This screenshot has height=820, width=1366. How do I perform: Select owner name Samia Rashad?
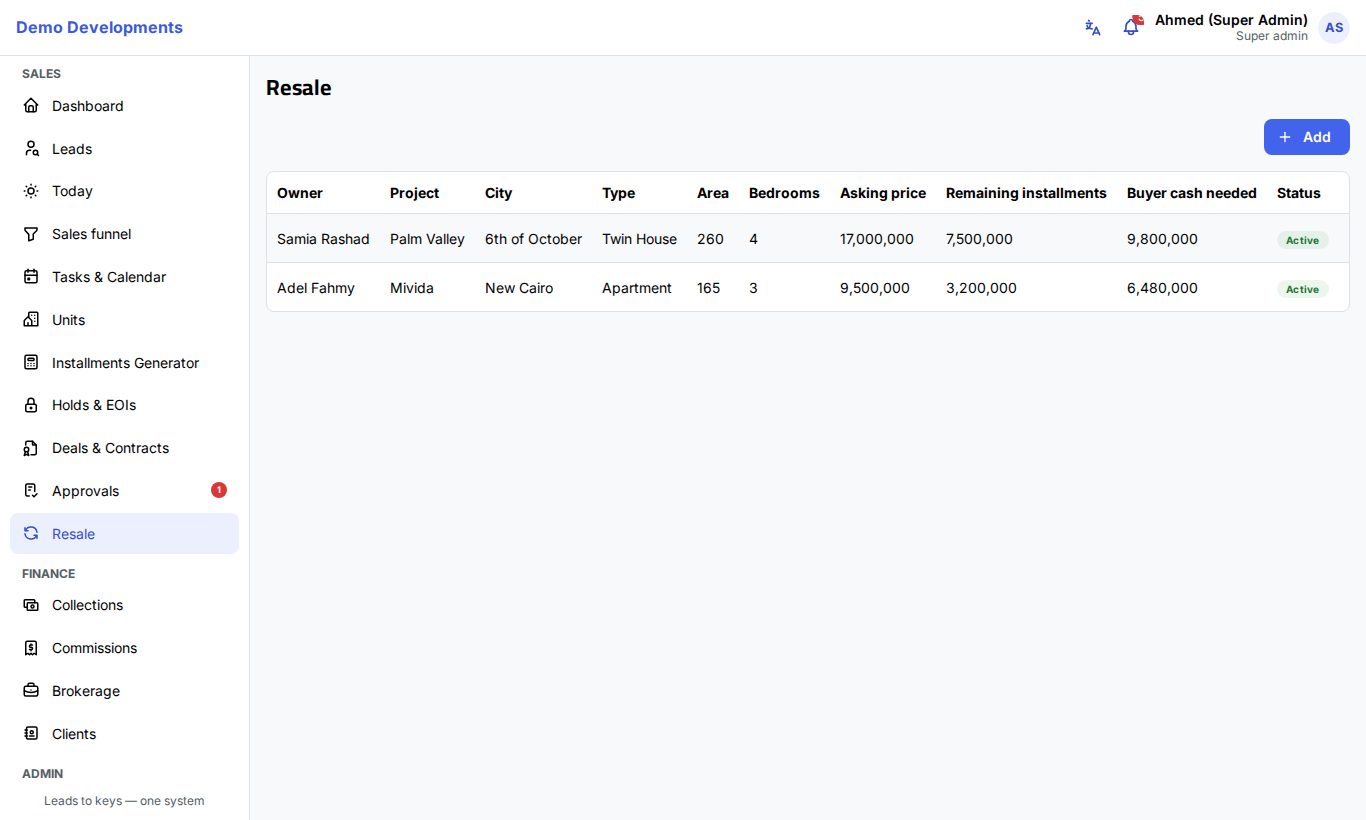click(323, 239)
